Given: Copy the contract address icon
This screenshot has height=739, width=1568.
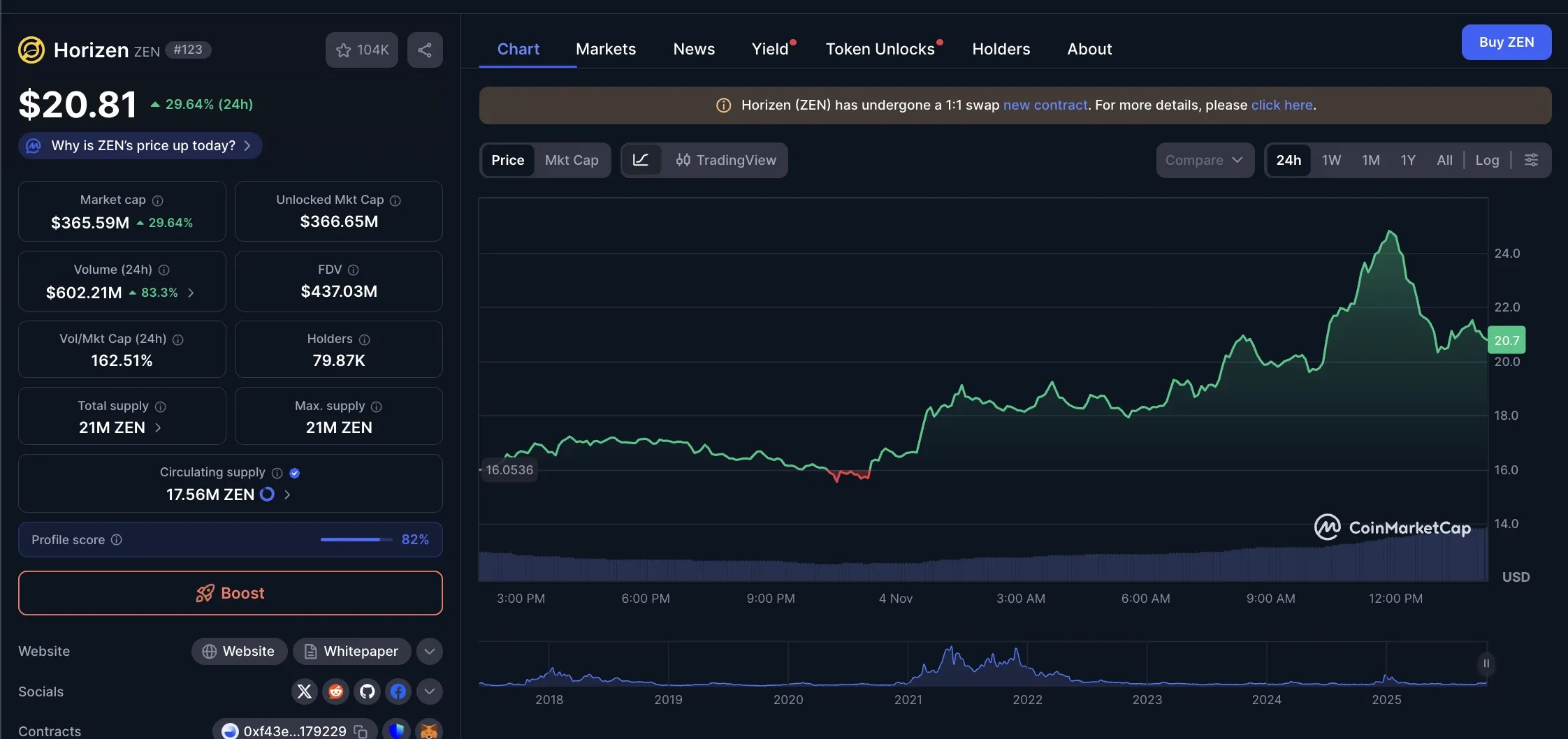Looking at the screenshot, I should click(x=361, y=731).
